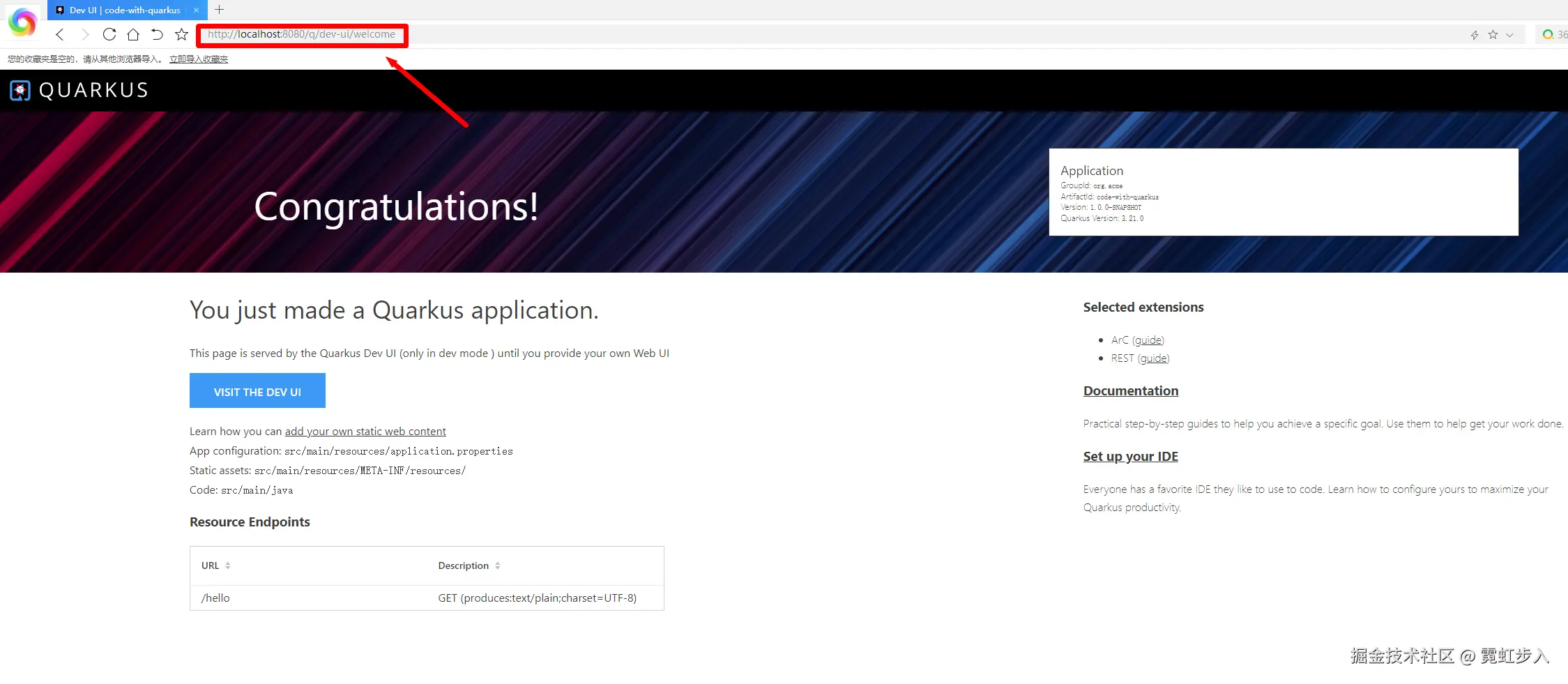This screenshot has width=1568, height=684.
Task: Close the Dev UI code-with-quarkus tab
Action: [196, 10]
